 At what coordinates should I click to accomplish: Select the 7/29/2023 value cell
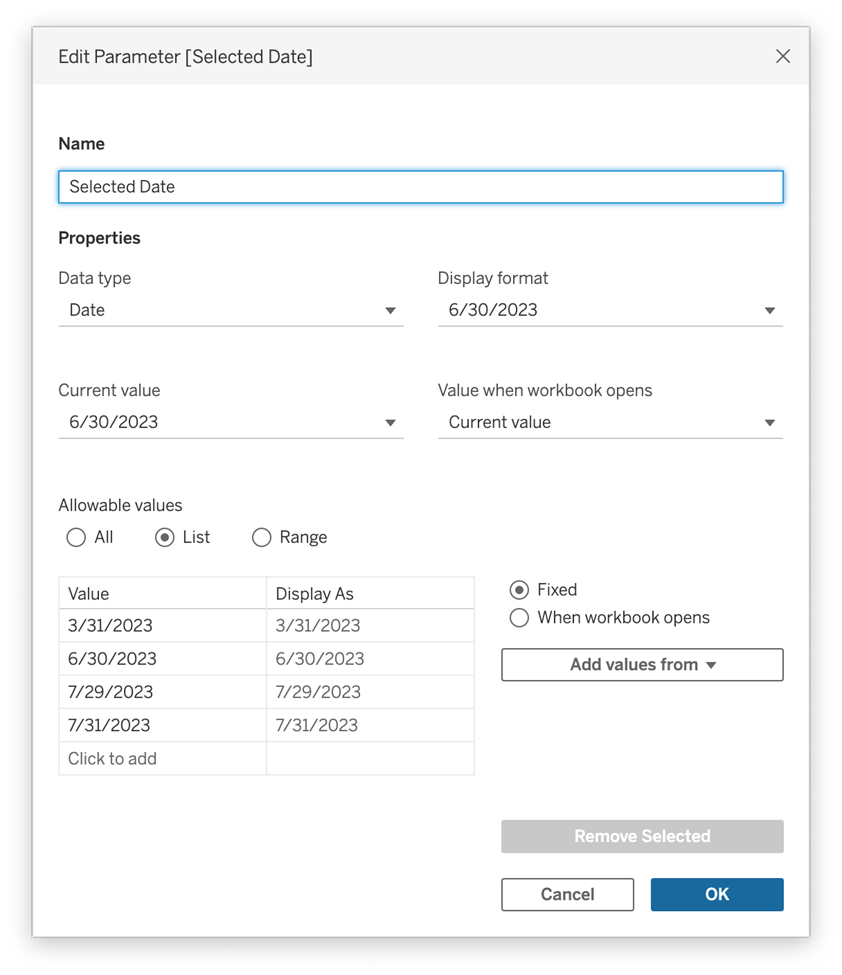click(163, 692)
